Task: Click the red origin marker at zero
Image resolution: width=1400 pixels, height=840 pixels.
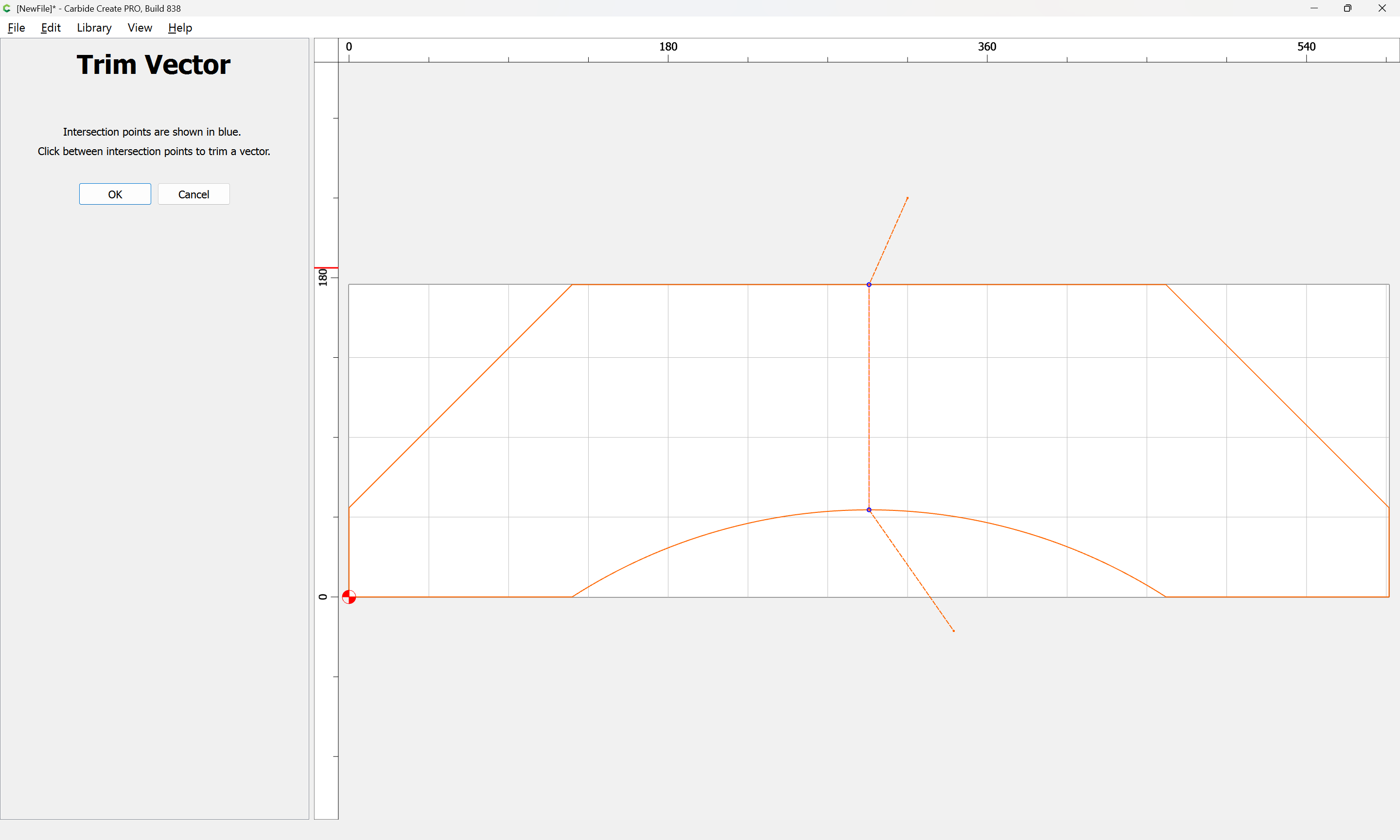Action: pyautogui.click(x=349, y=596)
